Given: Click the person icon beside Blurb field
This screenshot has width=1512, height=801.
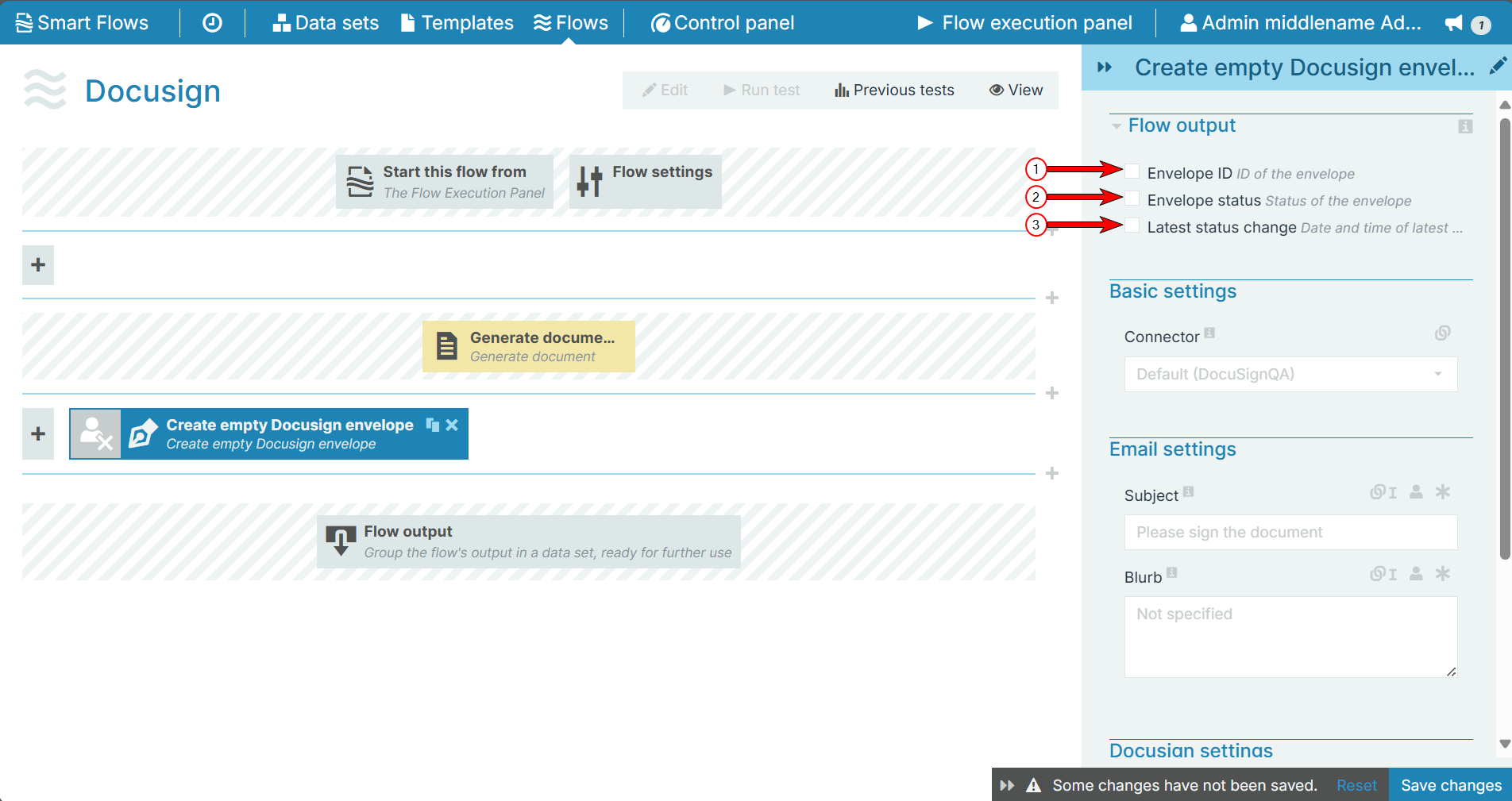Looking at the screenshot, I should pos(1416,574).
